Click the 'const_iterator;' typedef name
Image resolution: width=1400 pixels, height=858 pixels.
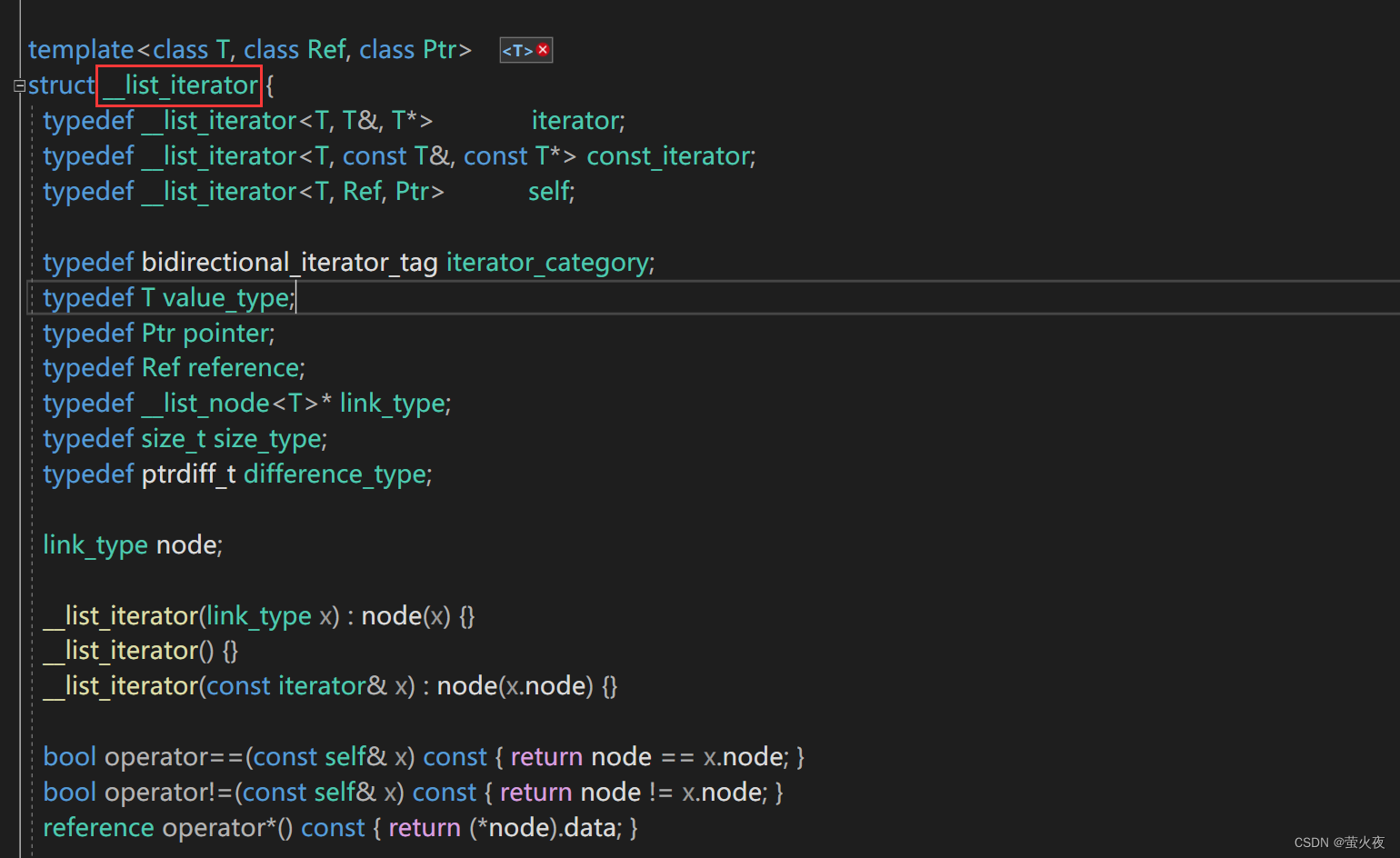(671, 156)
